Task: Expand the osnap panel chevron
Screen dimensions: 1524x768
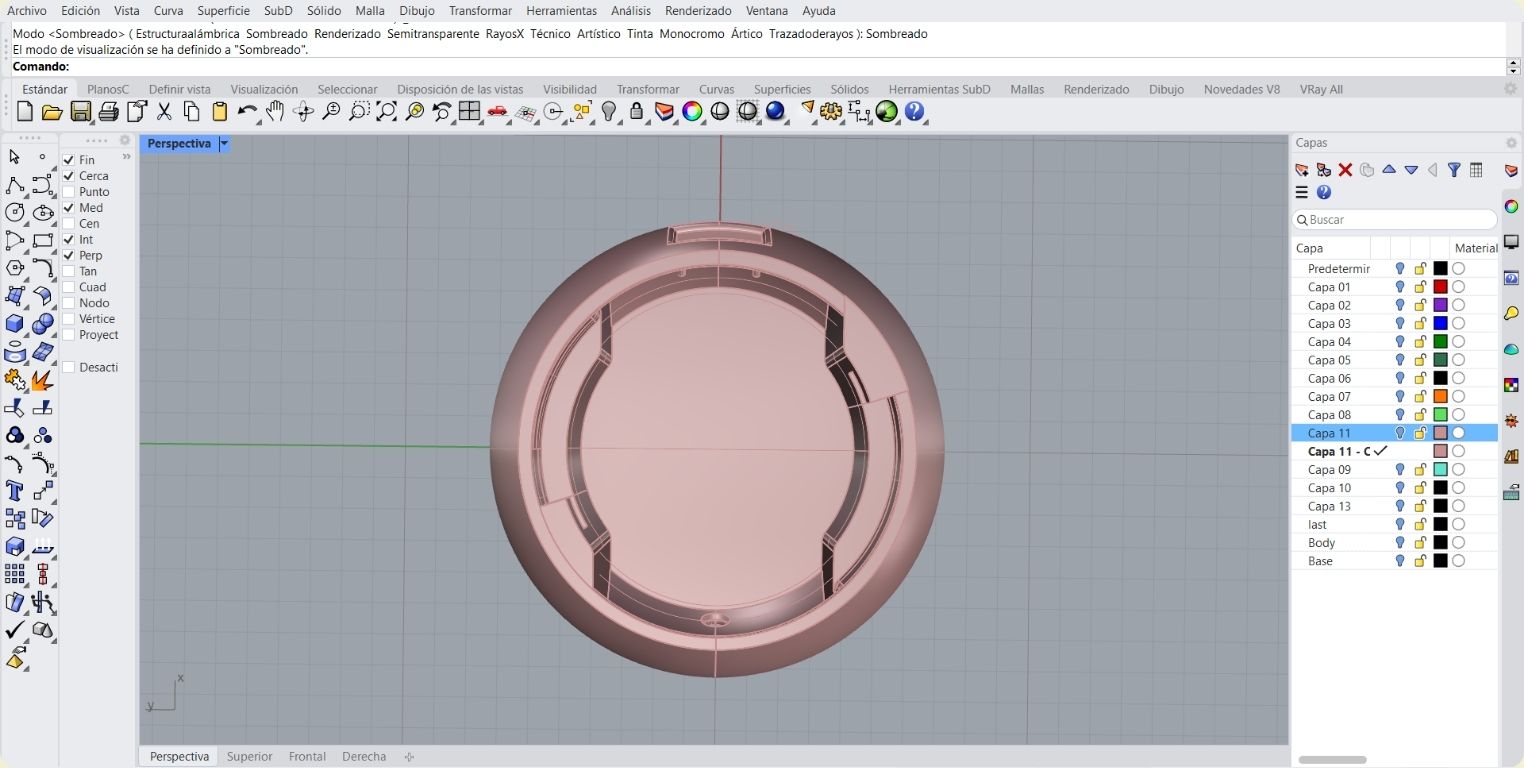Action: [126, 157]
